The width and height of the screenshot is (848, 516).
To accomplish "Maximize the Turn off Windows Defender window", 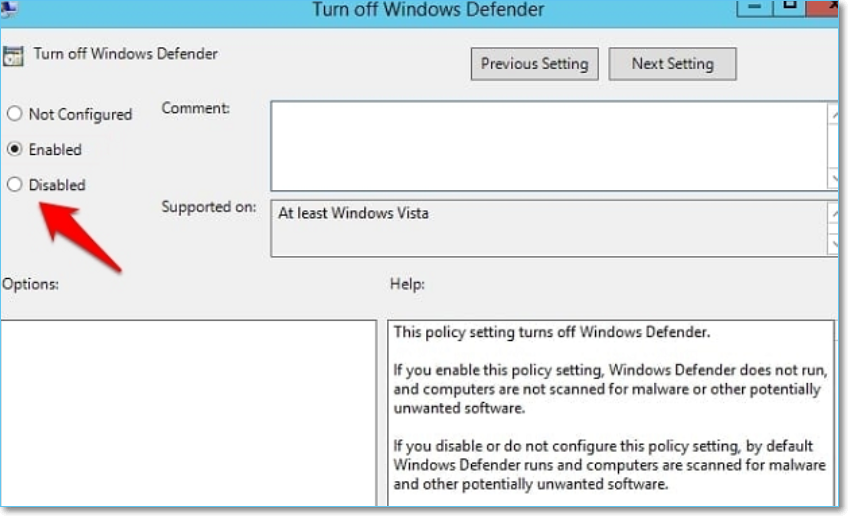I will coord(789,7).
